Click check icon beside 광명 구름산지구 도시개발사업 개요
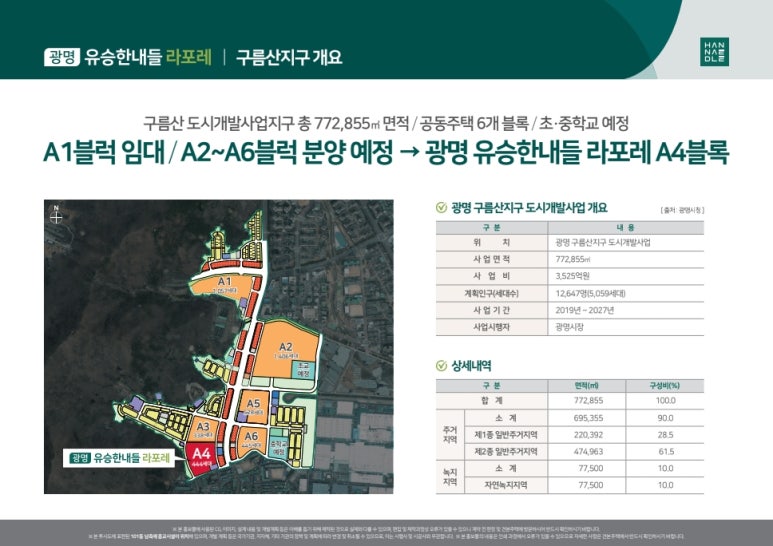 point(441,207)
